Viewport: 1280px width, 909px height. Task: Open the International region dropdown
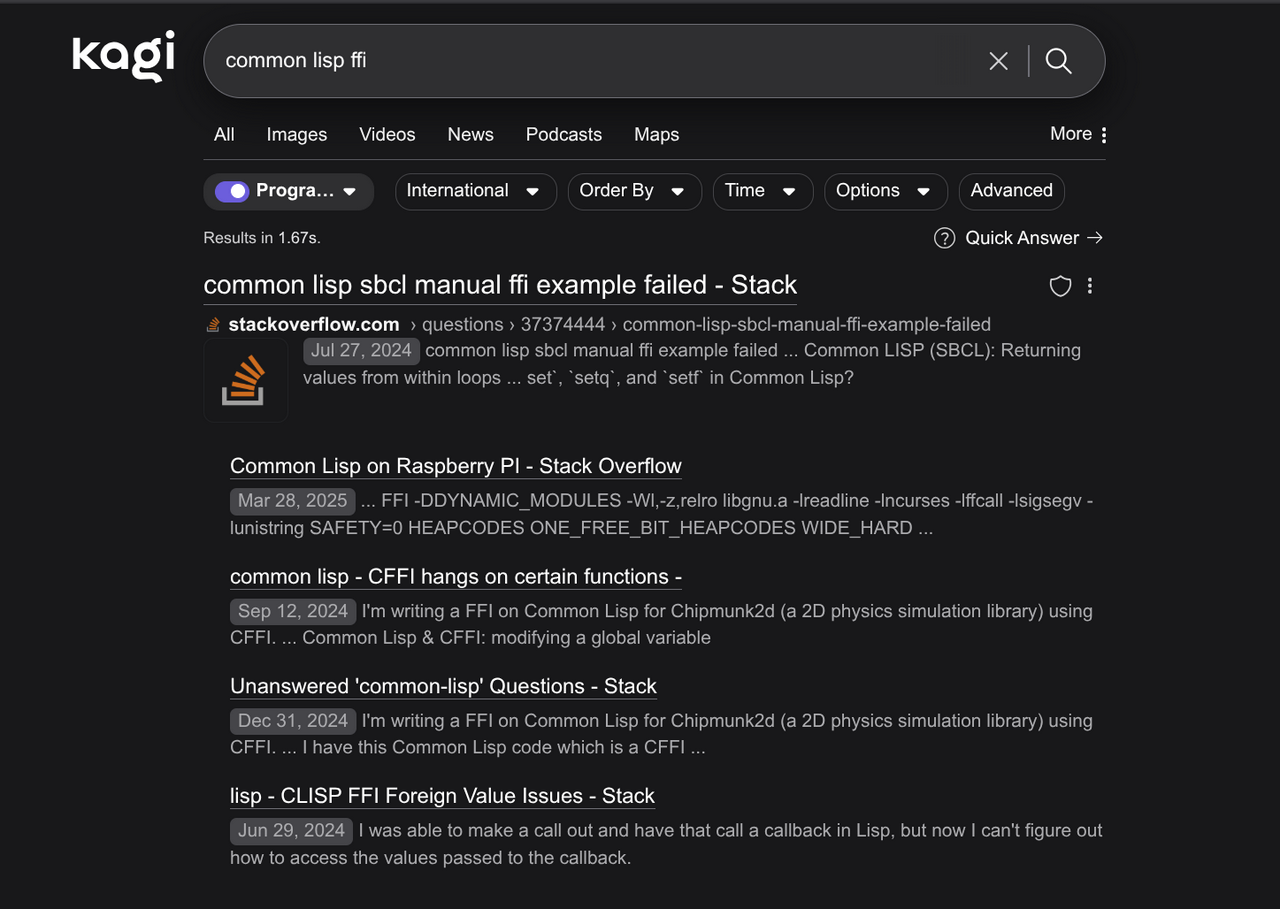[x=476, y=191]
